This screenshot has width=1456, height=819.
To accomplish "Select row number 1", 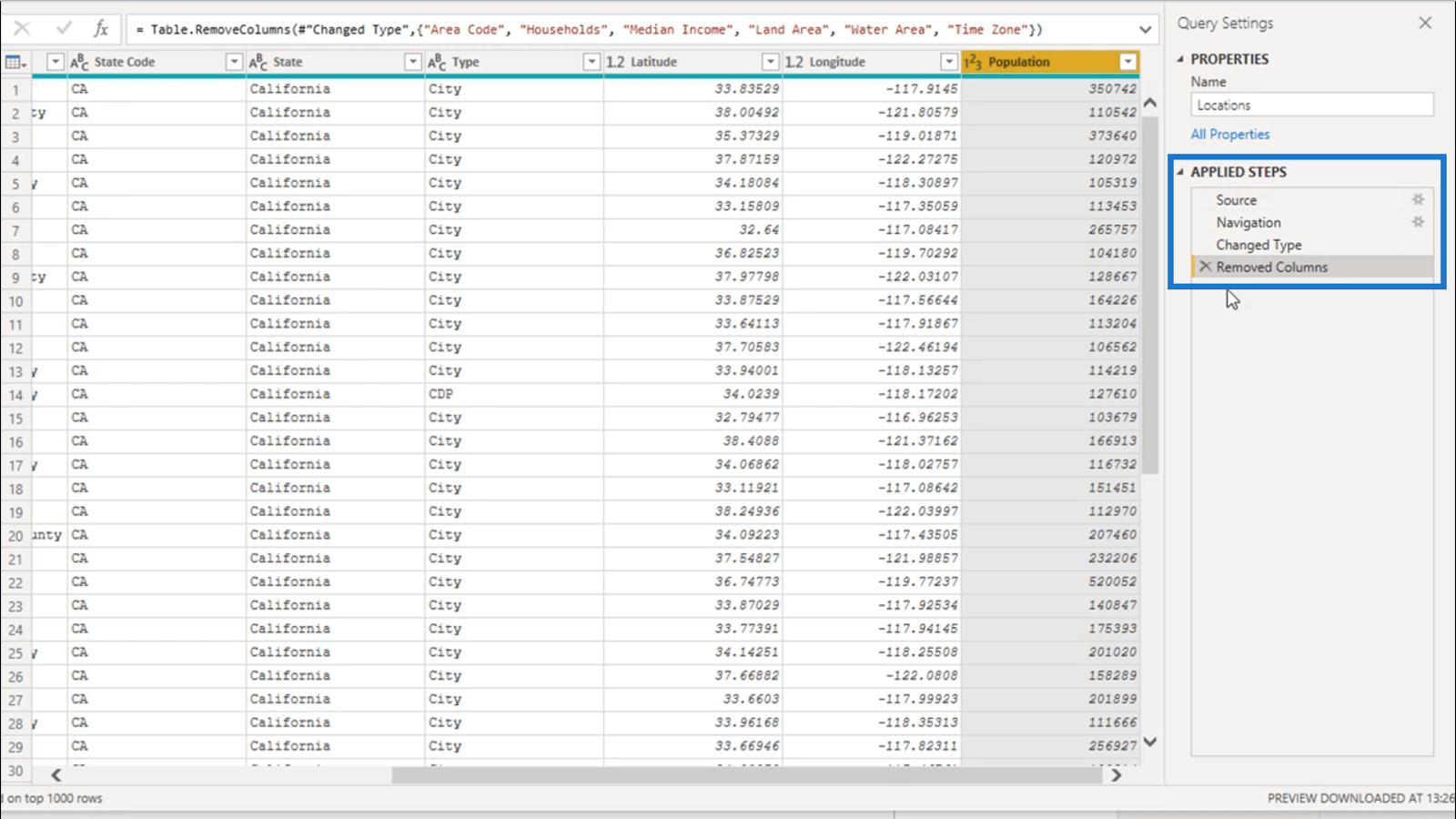I will [15, 90].
